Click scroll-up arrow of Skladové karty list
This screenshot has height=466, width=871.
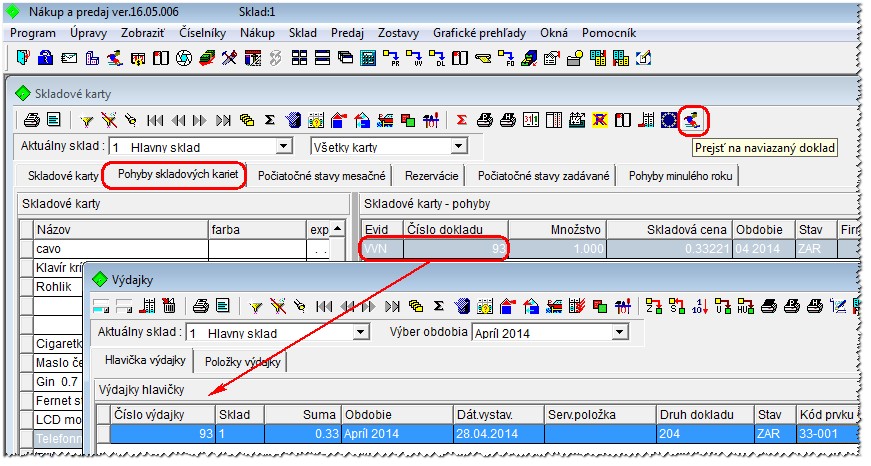337,229
